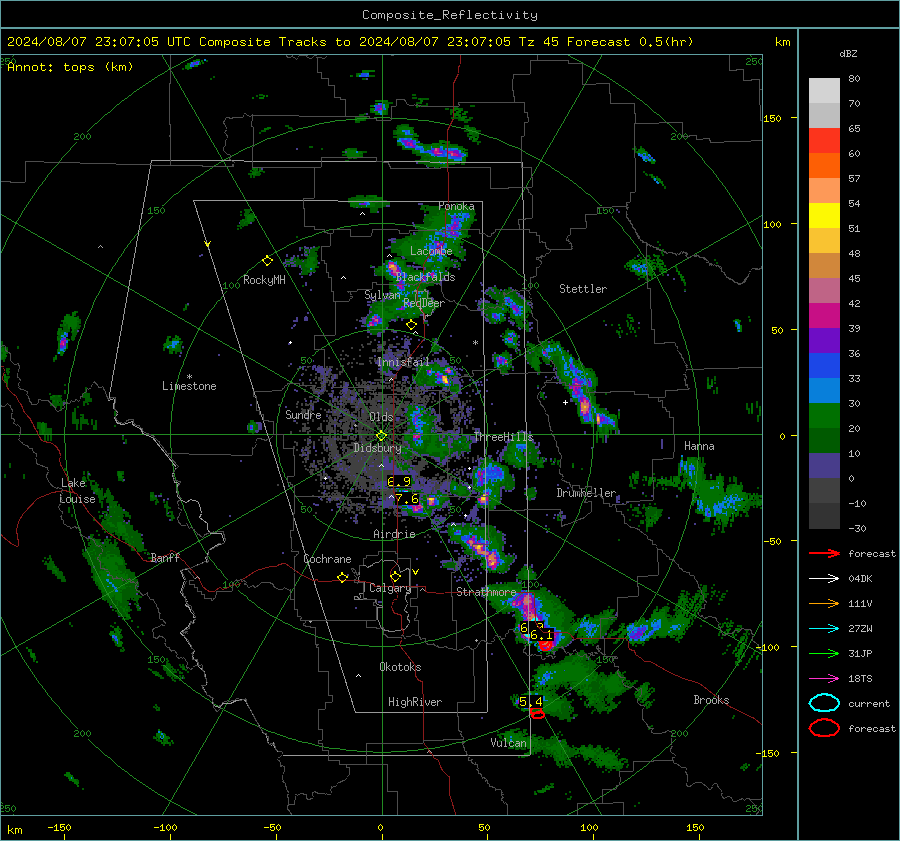Click the green swatch between 30 and 20 dBZ
The image size is (900, 841).
[x=824, y=416]
